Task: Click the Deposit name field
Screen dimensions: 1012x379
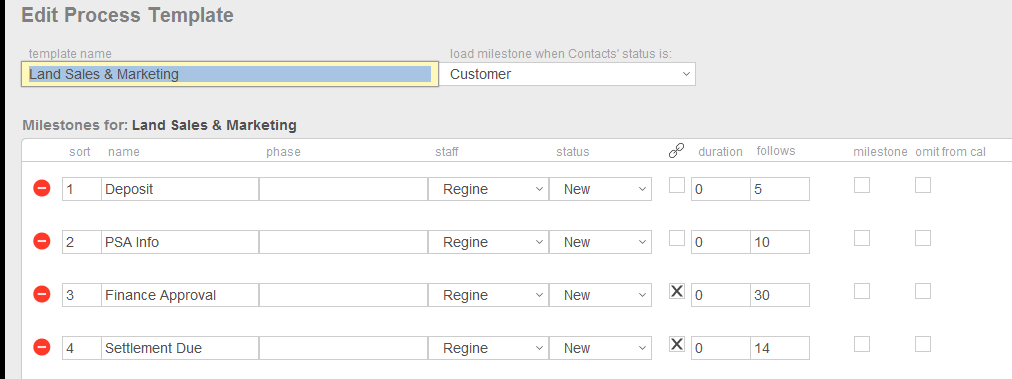Action: point(180,189)
